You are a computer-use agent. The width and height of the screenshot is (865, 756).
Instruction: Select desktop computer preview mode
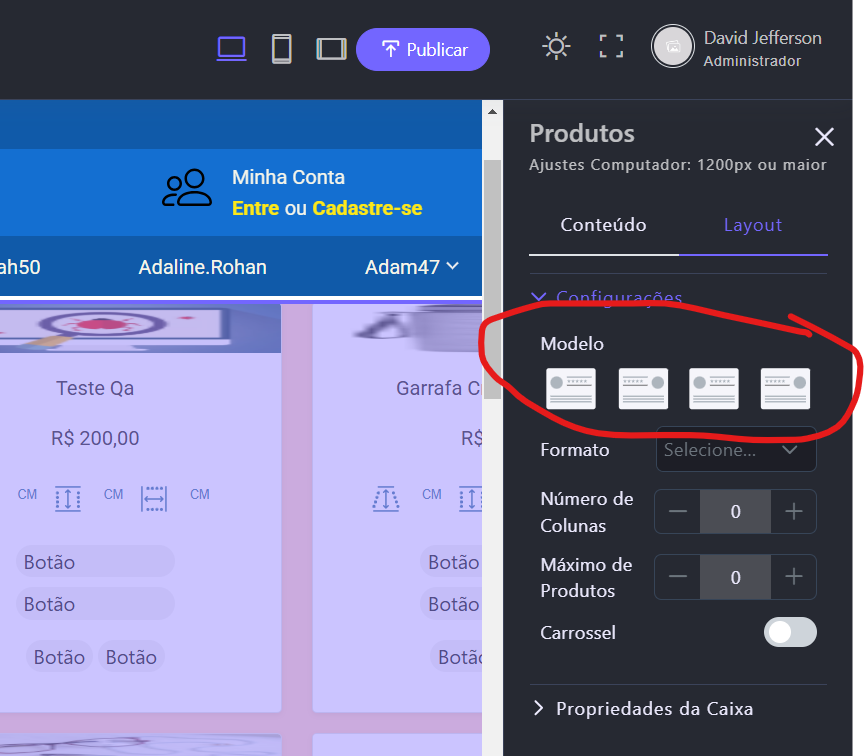tap(231, 48)
